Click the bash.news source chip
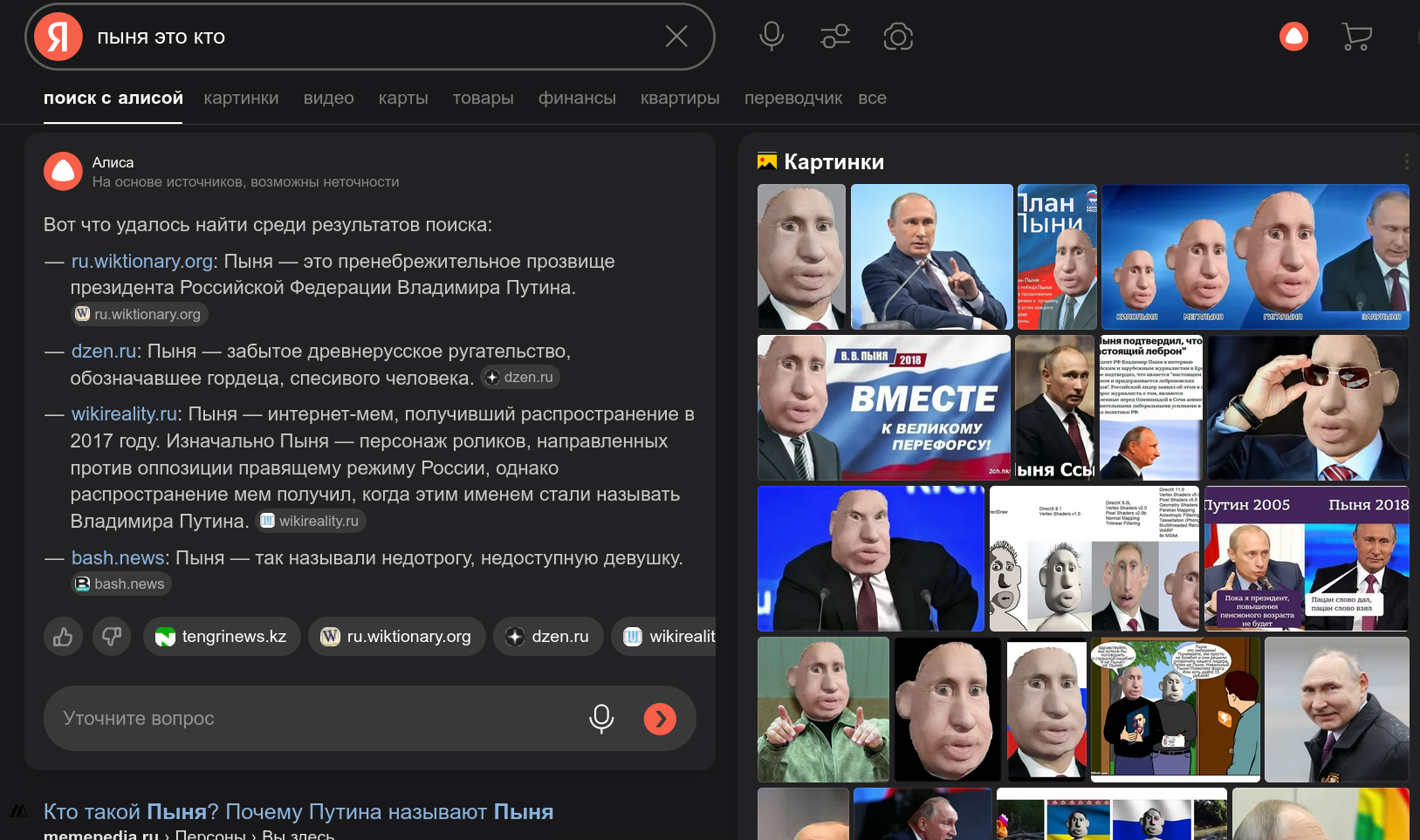 [120, 584]
